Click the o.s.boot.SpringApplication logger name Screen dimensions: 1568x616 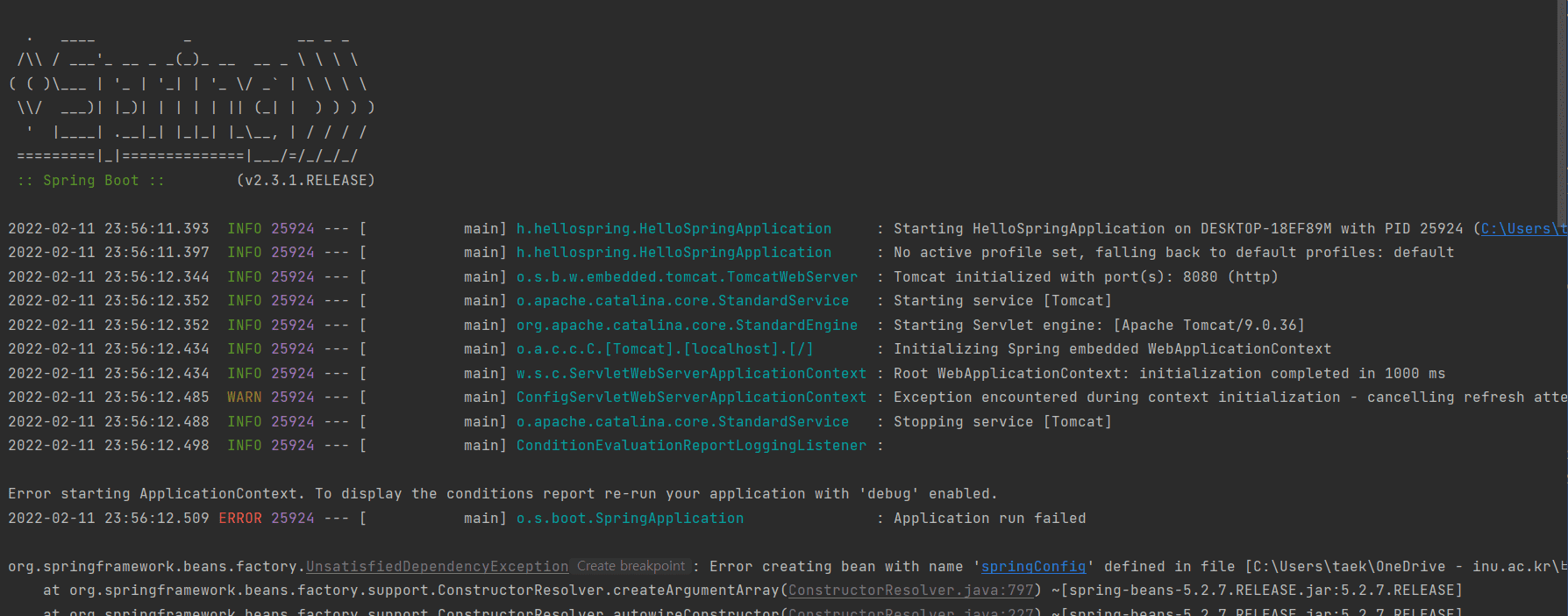[x=630, y=519]
